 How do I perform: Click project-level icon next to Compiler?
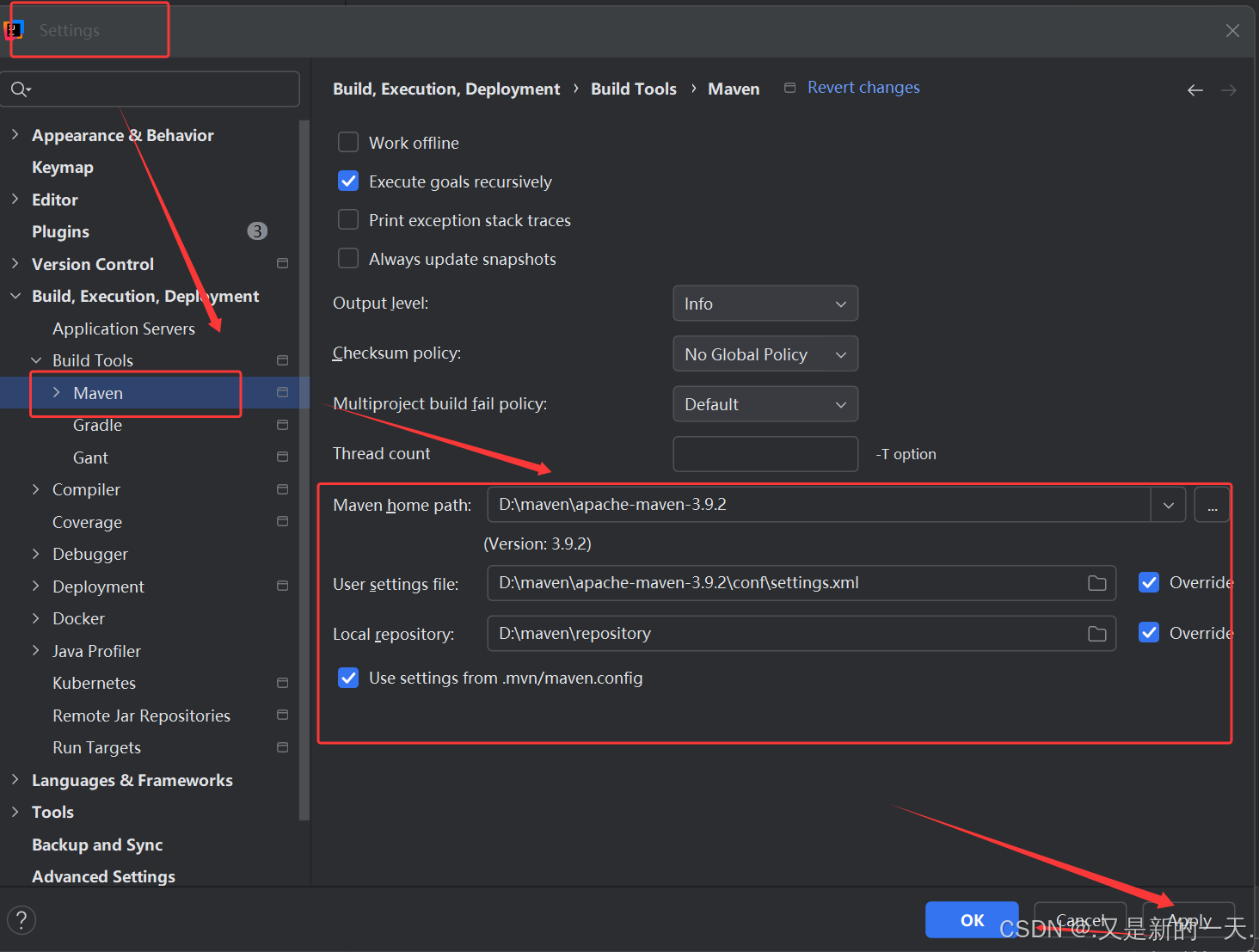(x=282, y=489)
